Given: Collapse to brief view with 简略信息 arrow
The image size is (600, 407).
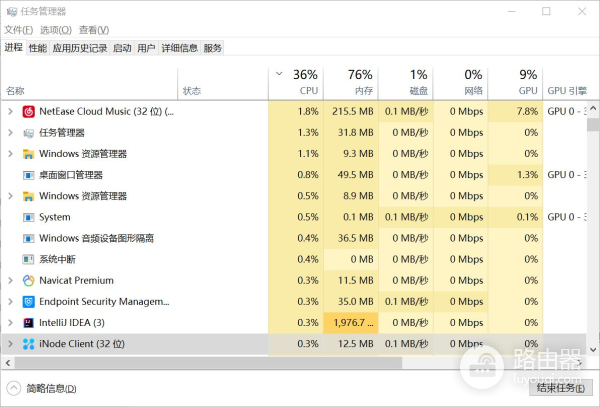Looking at the screenshot, I should point(13,388).
